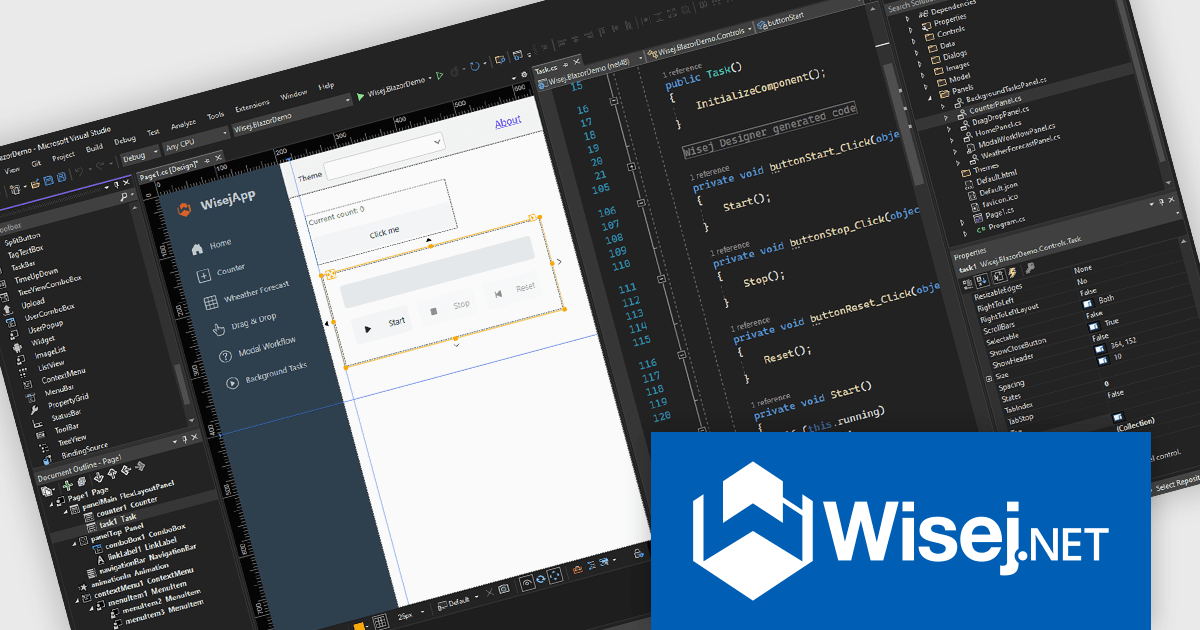
Task: Open the Extensions menu
Action: [251, 107]
